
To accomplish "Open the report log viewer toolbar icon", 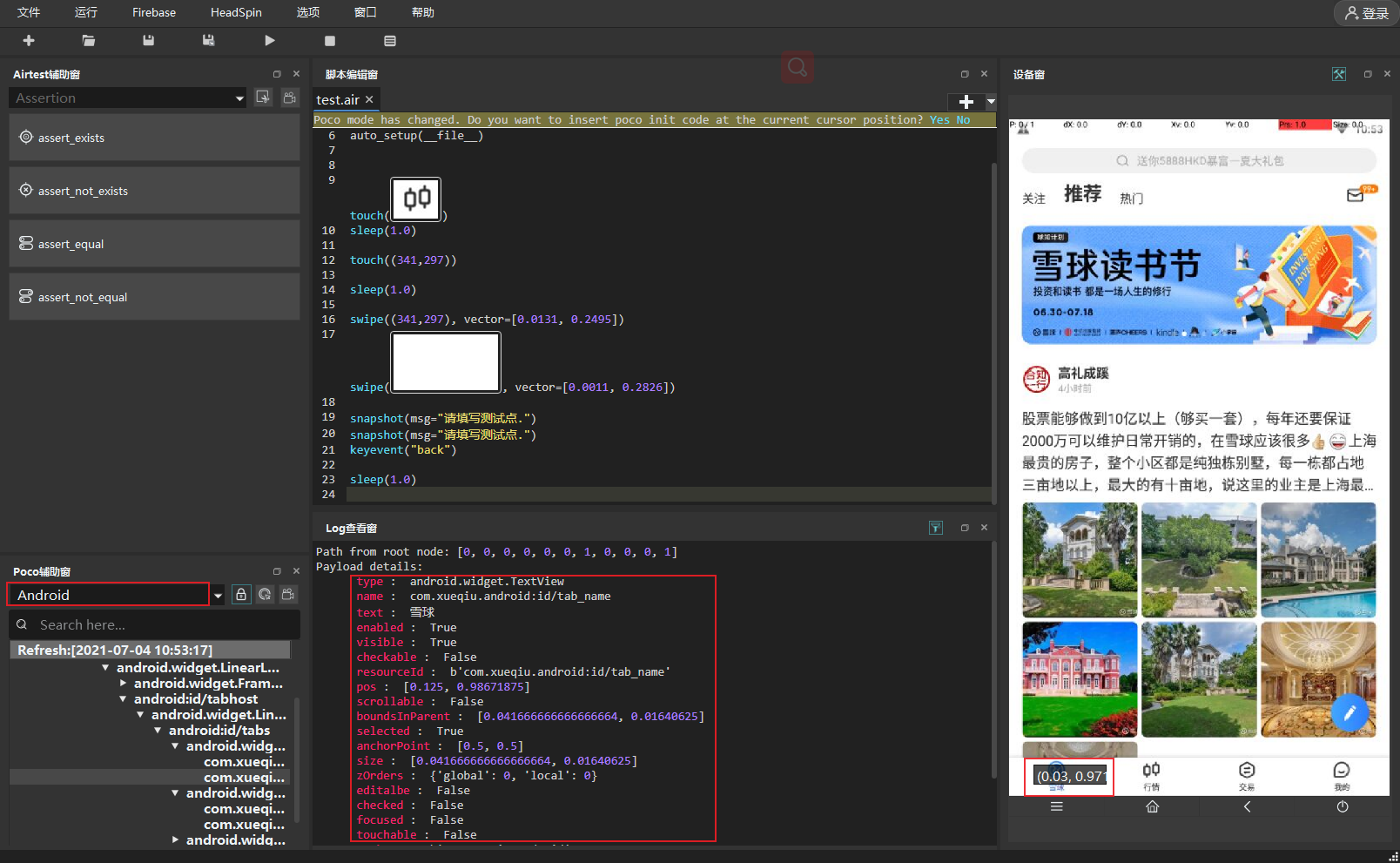I will click(390, 41).
